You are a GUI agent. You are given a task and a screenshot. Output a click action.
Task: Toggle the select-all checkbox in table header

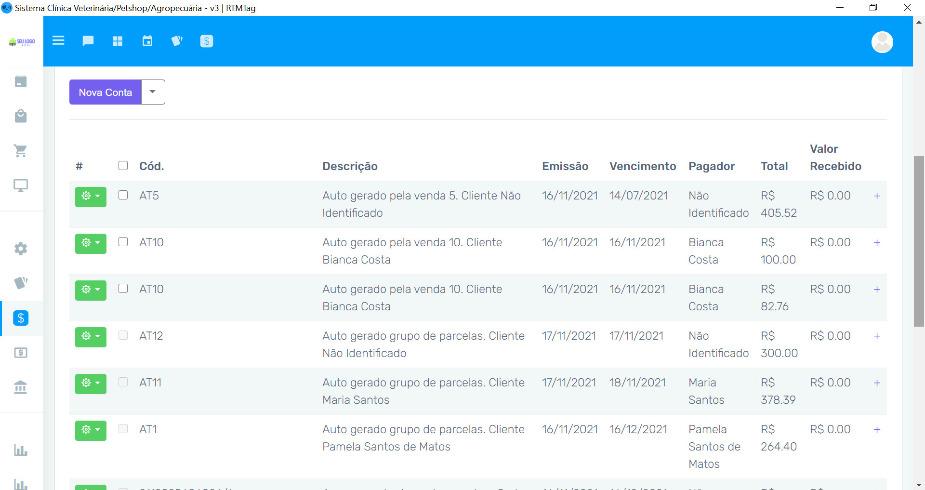[123, 166]
